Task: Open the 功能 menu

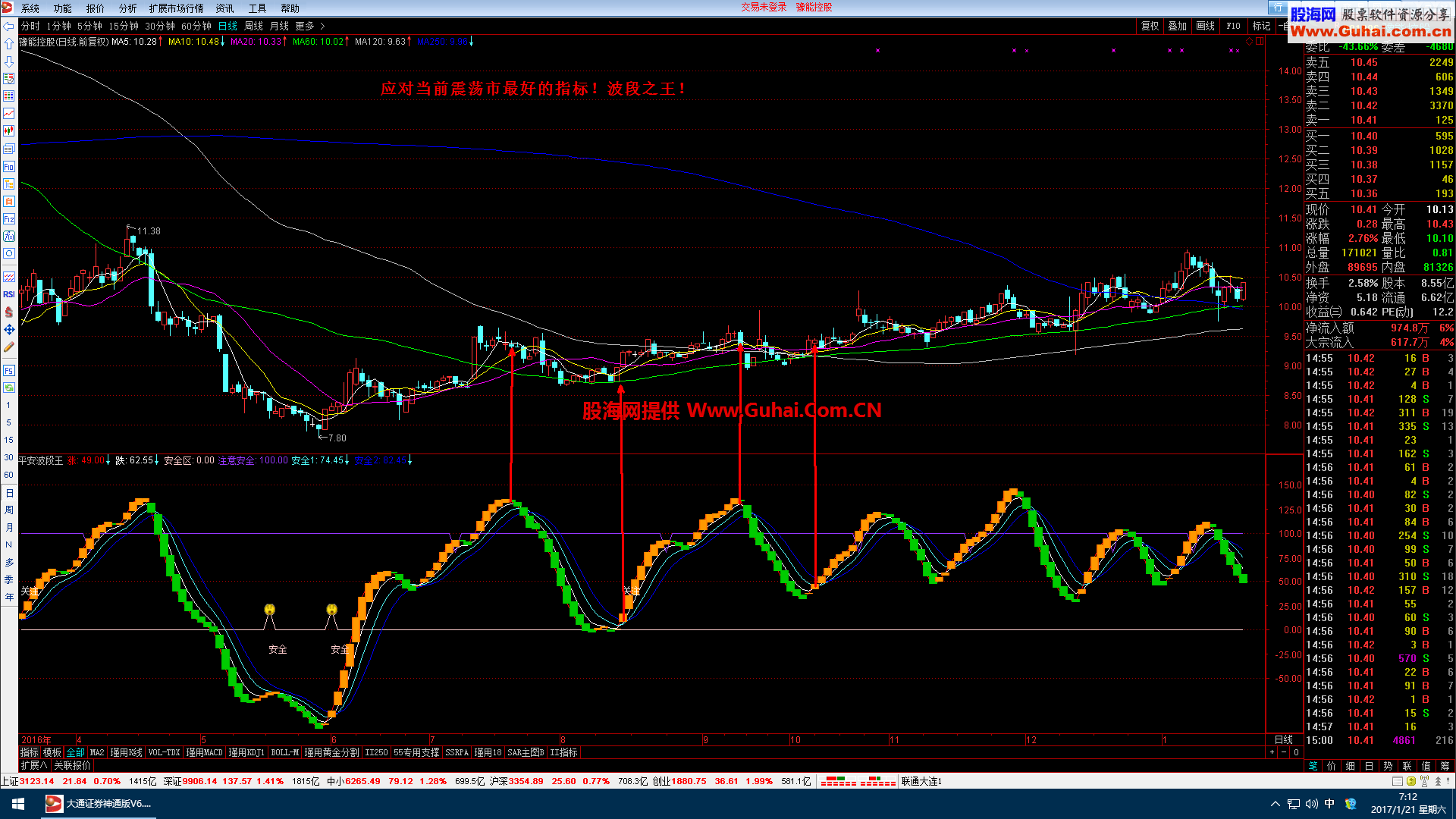Action: [63, 8]
